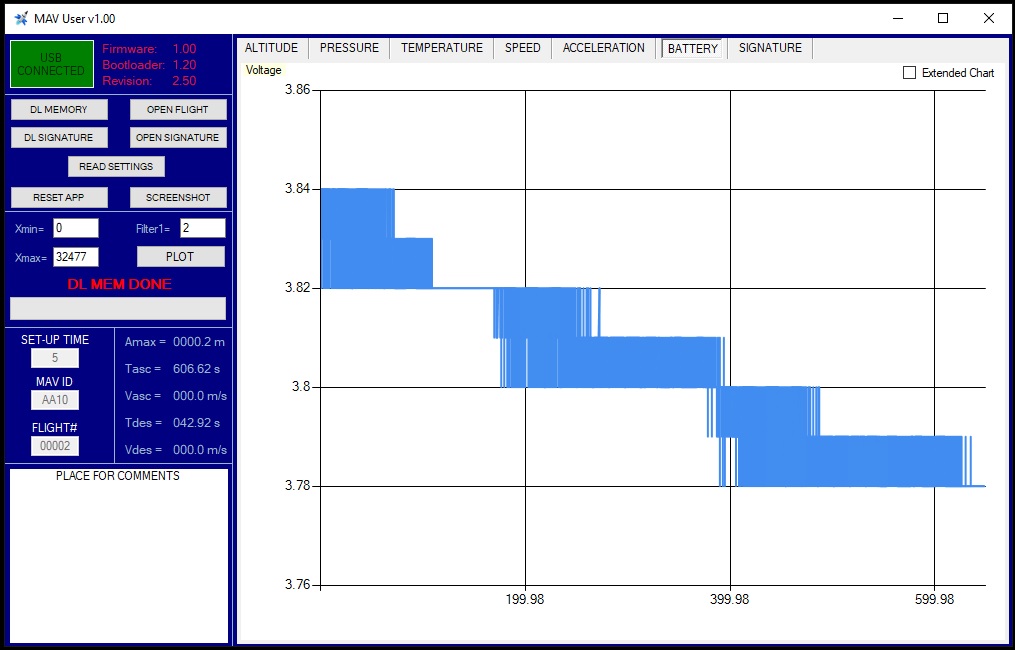Click the Revision 2.50 text
Screen dimensions: 1015x650
tap(184, 81)
